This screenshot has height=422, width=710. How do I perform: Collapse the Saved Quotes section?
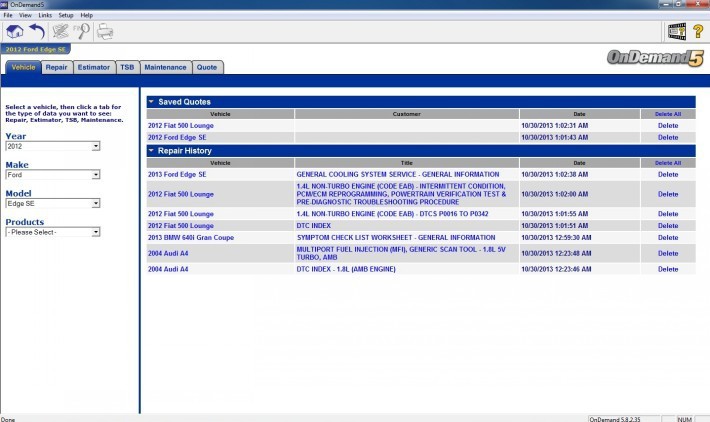pyautogui.click(x=152, y=102)
